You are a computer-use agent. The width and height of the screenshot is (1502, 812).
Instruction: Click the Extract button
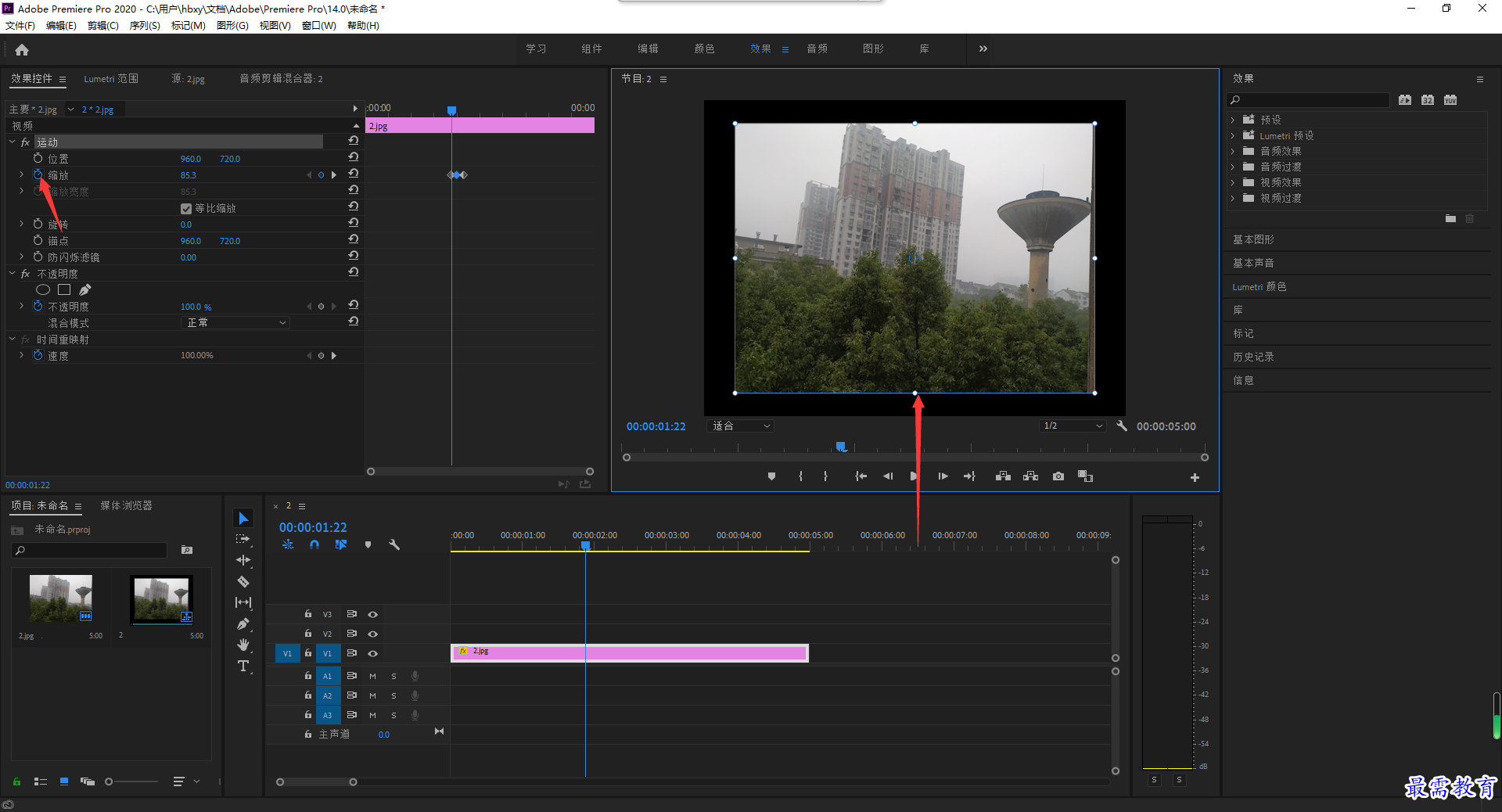[x=1030, y=476]
